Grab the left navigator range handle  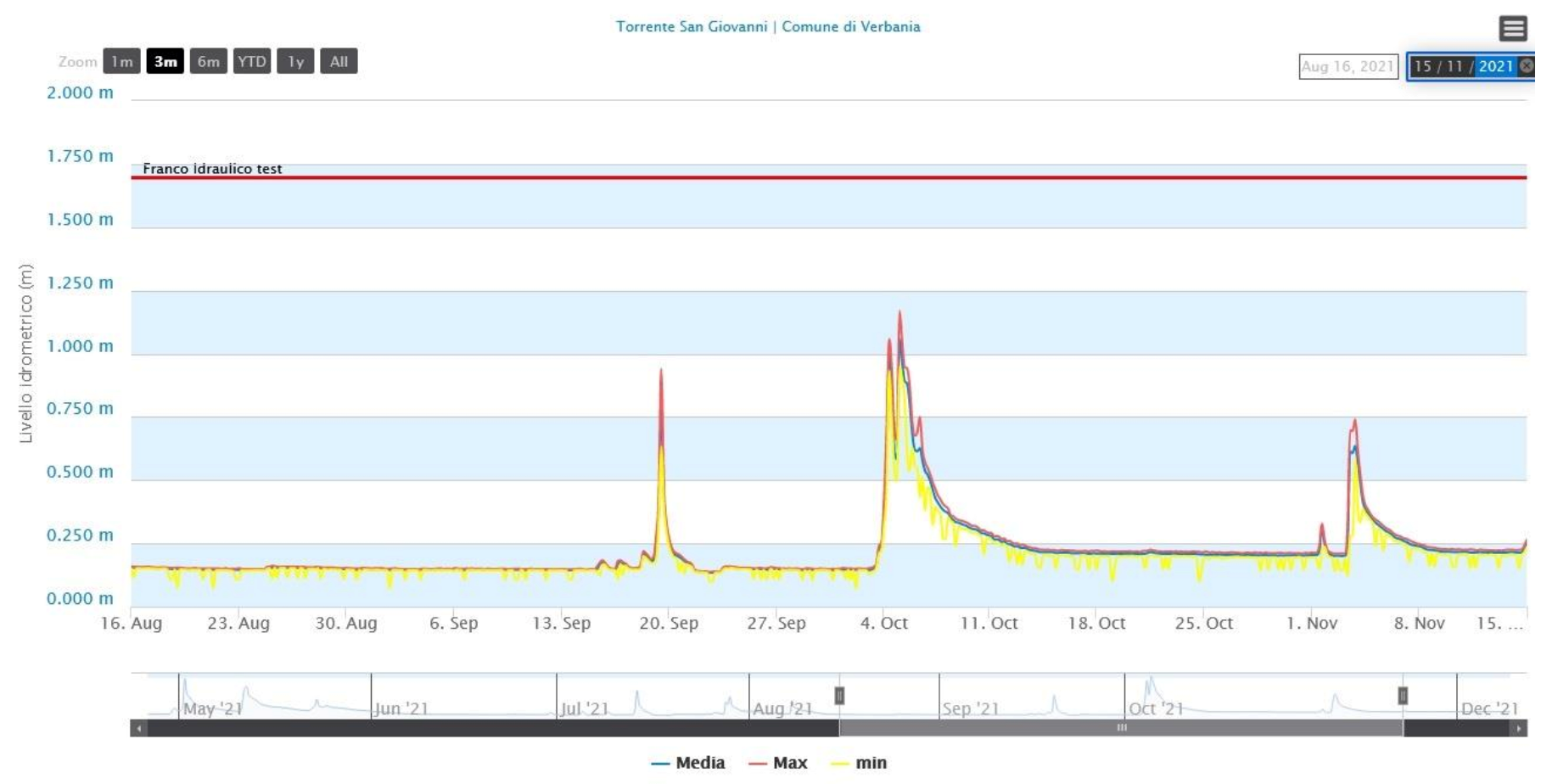(x=839, y=696)
